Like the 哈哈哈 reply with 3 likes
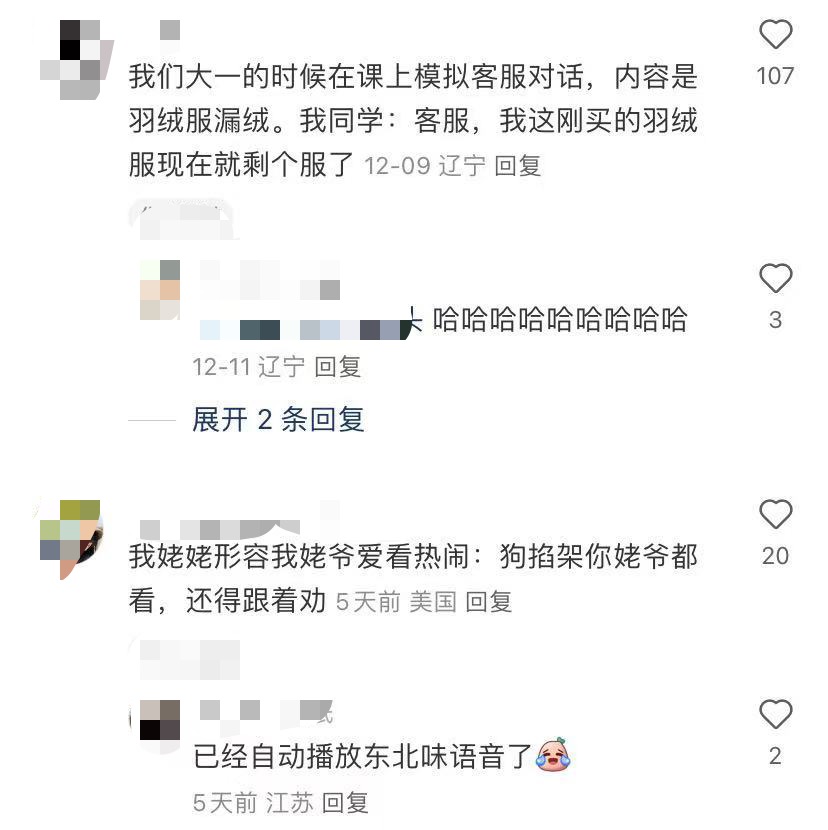The height and width of the screenshot is (830, 828). click(x=776, y=278)
